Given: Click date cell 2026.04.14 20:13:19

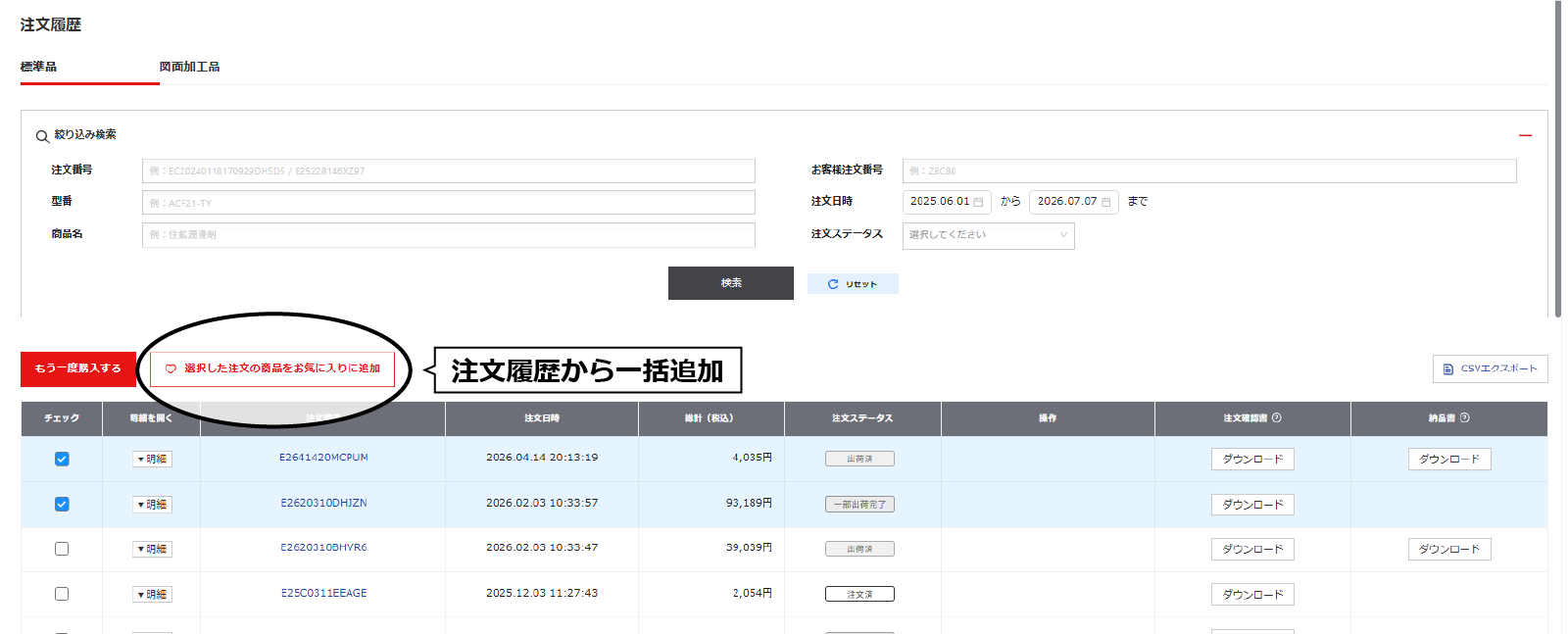Looking at the screenshot, I should click(542, 458).
